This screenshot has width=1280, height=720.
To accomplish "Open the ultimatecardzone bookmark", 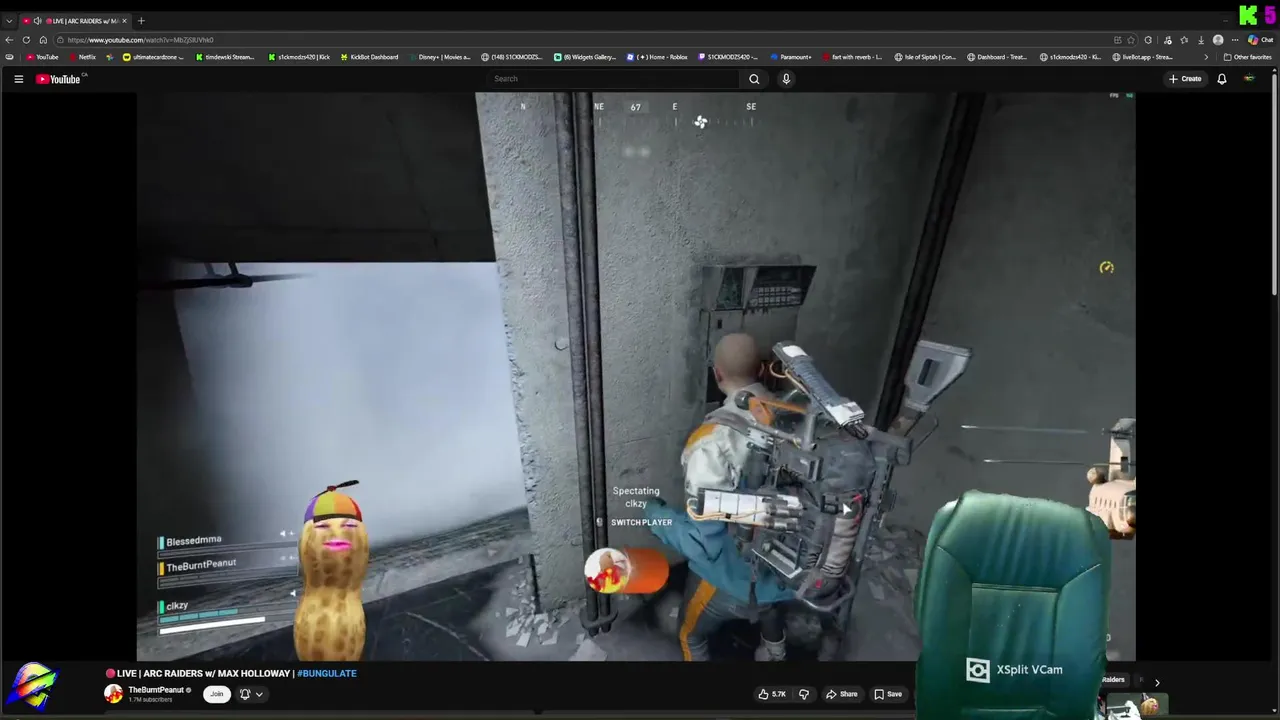I will click(x=154, y=57).
